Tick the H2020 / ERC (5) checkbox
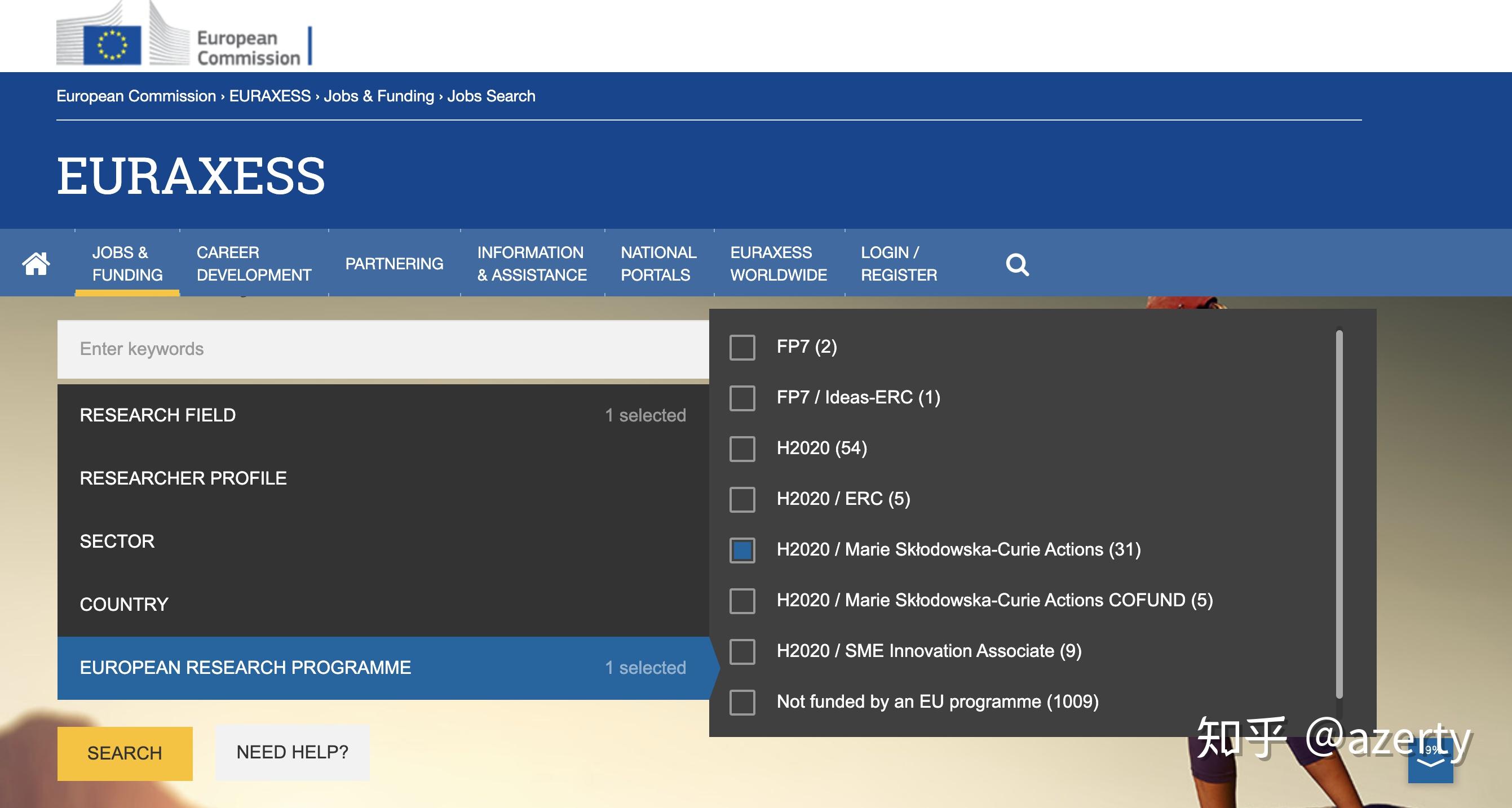The image size is (1512, 808). click(x=742, y=499)
